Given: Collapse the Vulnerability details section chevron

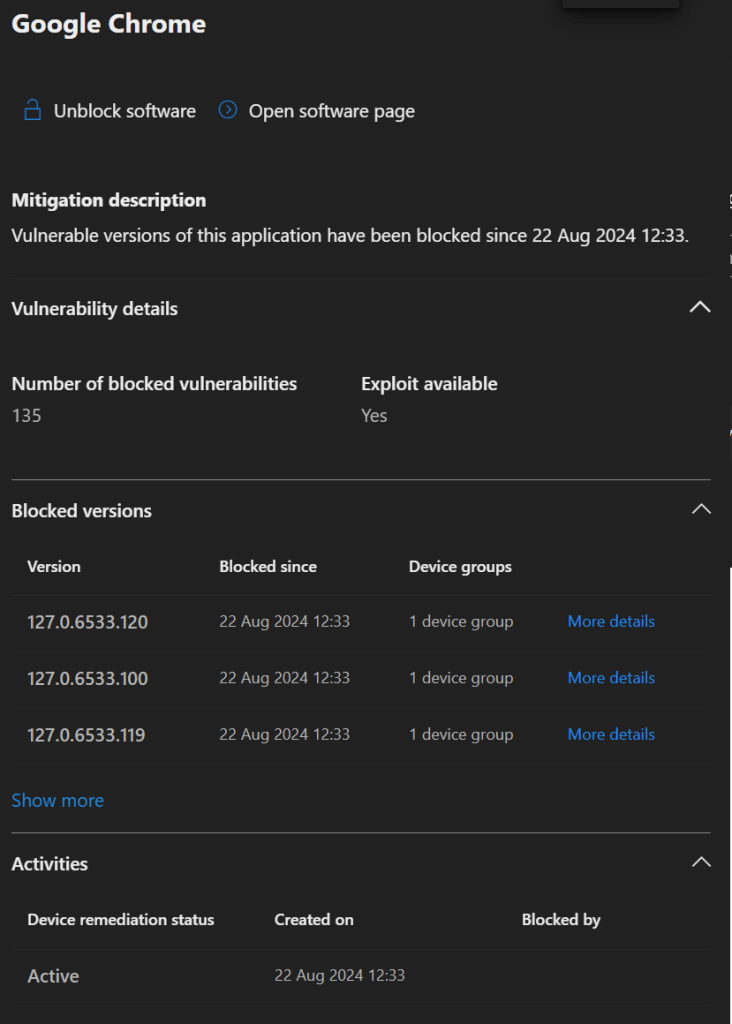Looking at the screenshot, I should tap(700, 308).
